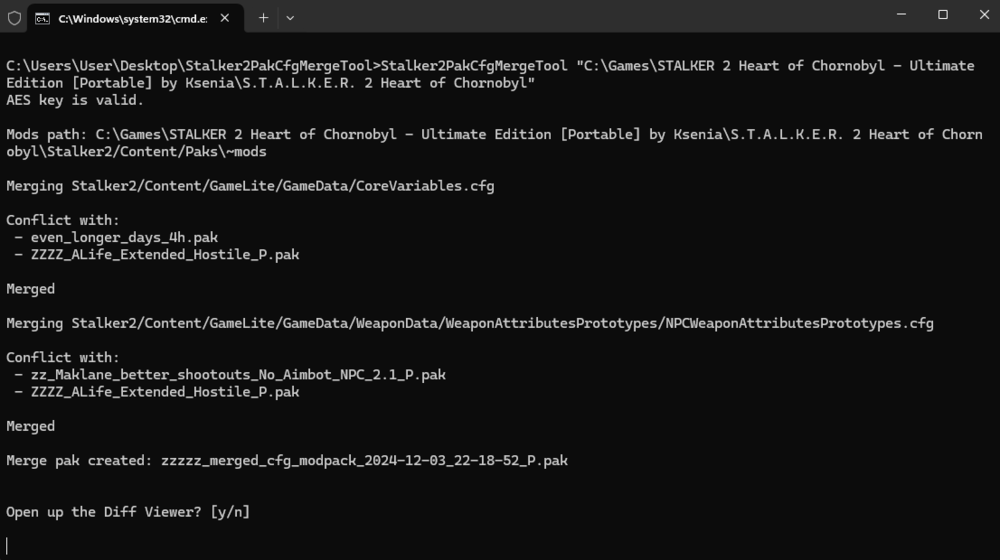Open a new terminal tab
The width and height of the screenshot is (1000, 560).
tap(263, 17)
